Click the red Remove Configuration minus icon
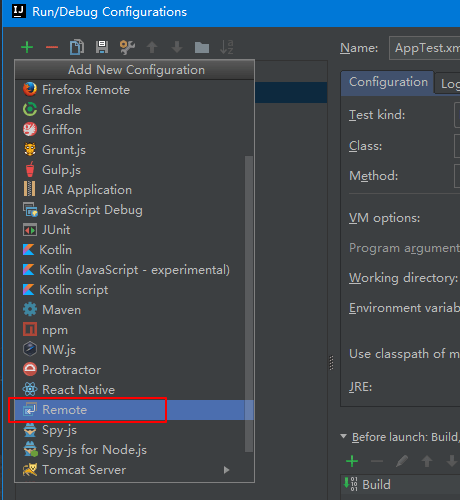This screenshot has height=500, width=460. (x=52, y=47)
